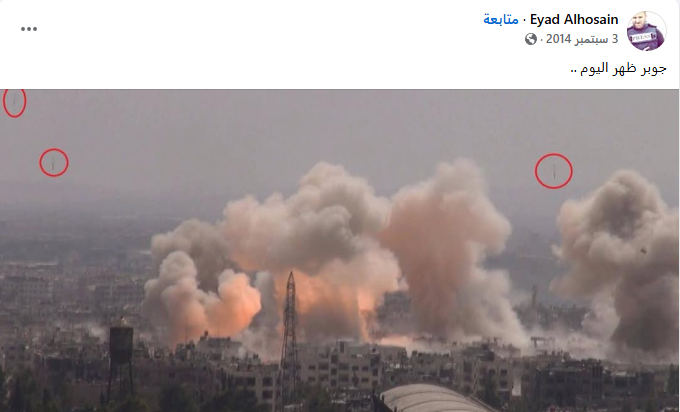Click the red circle beside the rightmost smoke plume
Viewport: 680px width, 412px height.
(x=553, y=171)
